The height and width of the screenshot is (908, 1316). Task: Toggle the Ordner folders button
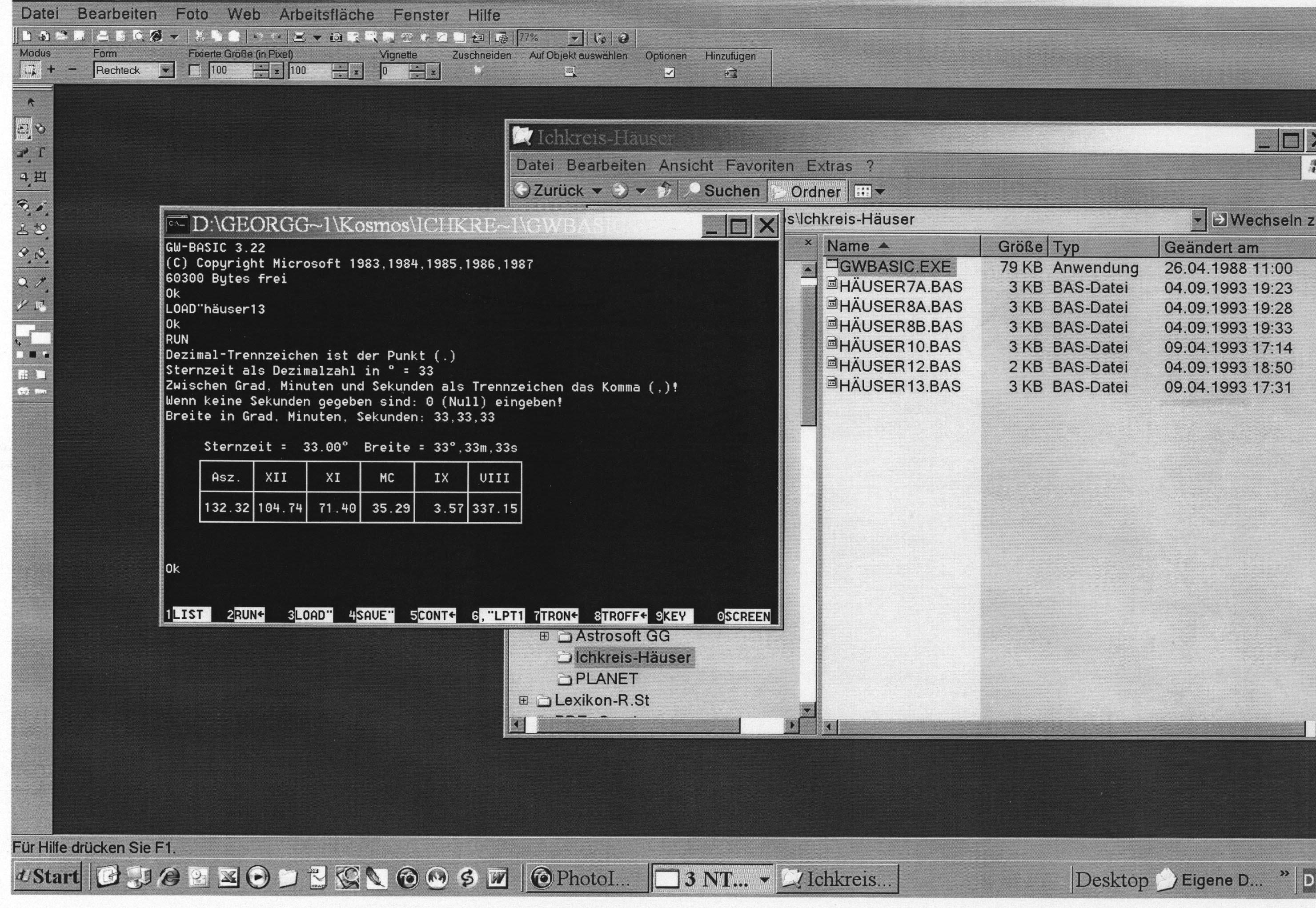tap(807, 192)
